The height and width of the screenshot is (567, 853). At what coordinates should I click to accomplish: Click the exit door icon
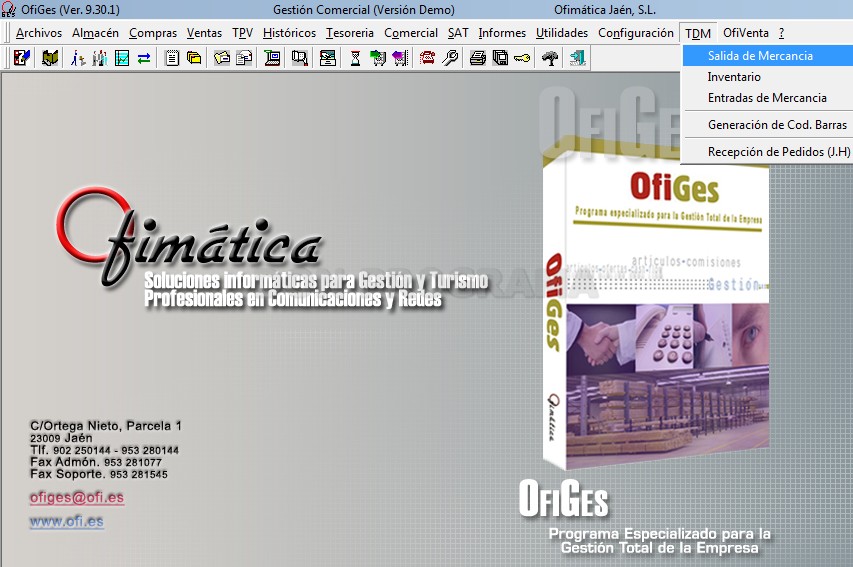coord(577,58)
